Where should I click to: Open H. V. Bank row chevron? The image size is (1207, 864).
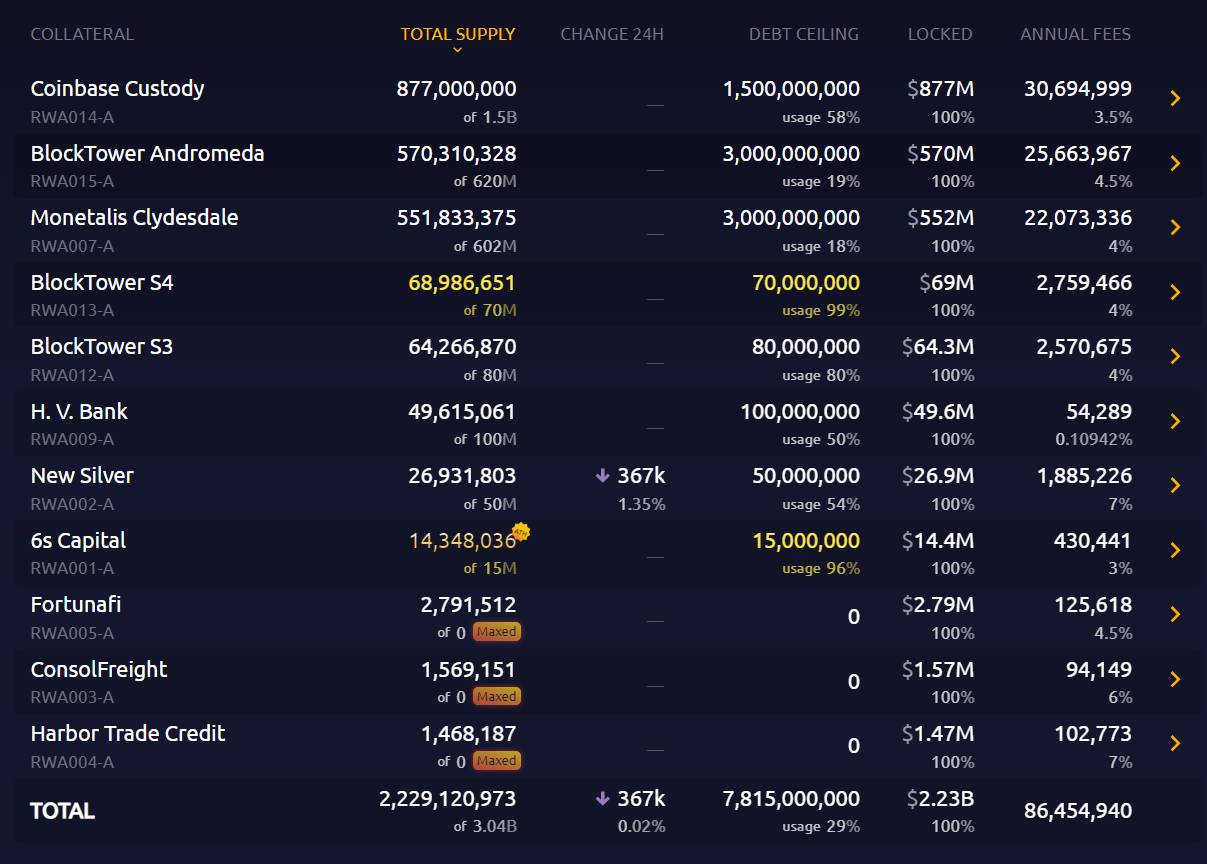coord(1175,421)
